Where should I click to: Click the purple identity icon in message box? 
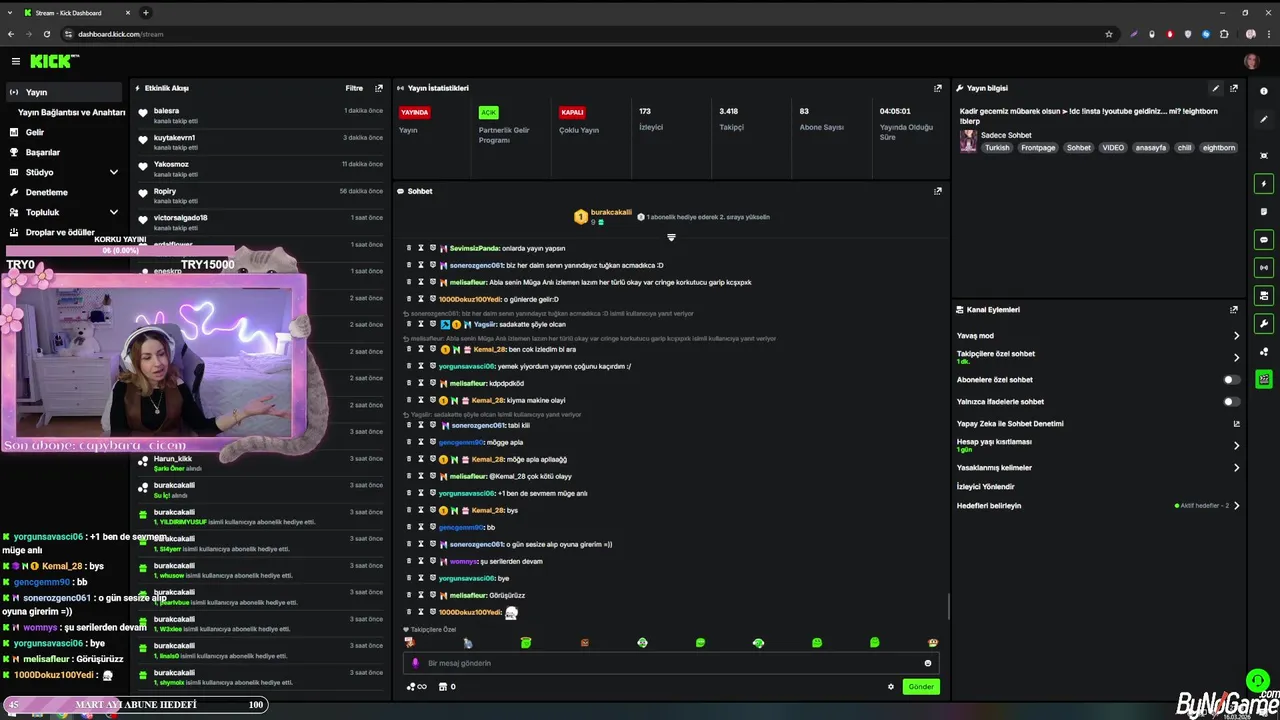click(x=416, y=663)
